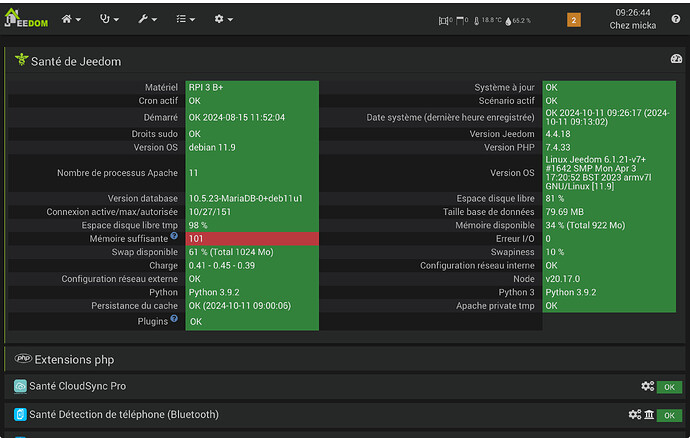Click the Connexion value 10/27/151

(x=210, y=212)
